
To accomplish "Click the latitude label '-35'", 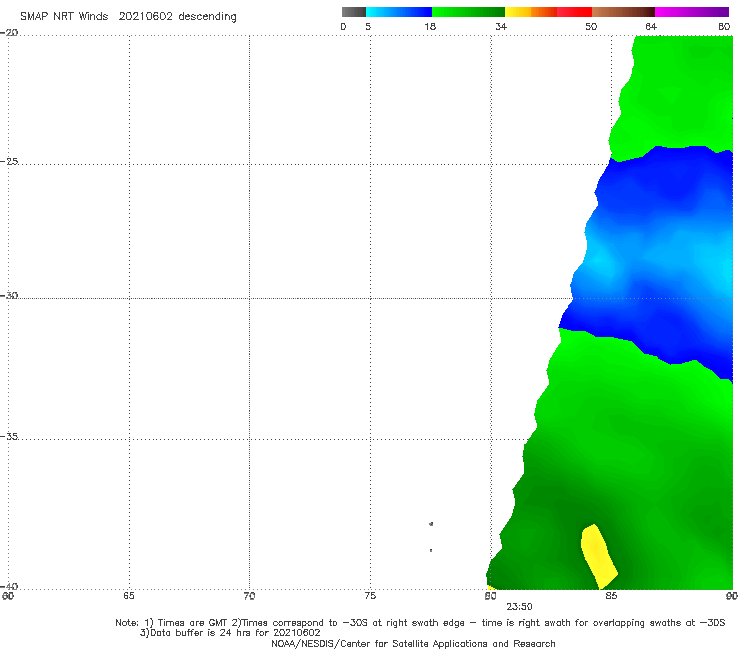I will 9,436.
